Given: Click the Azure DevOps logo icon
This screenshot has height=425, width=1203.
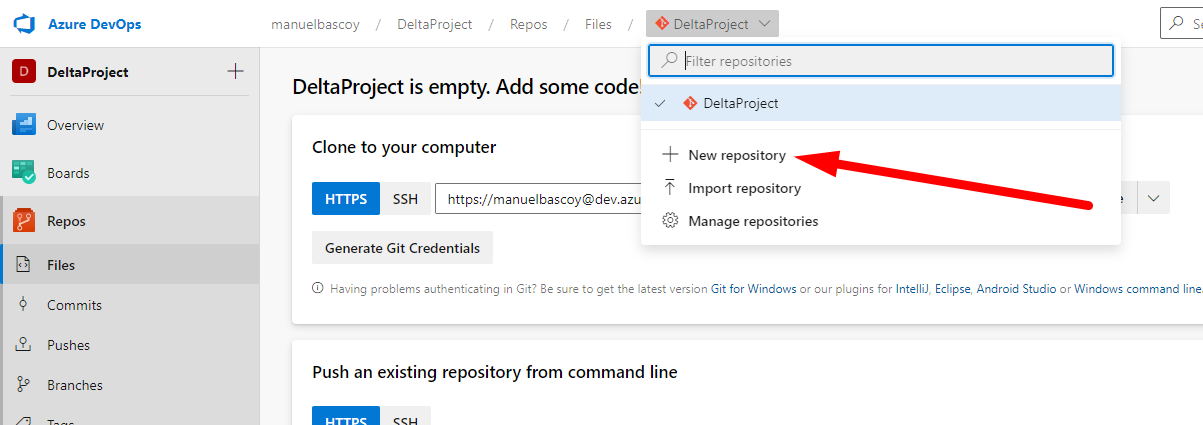Looking at the screenshot, I should (24, 24).
